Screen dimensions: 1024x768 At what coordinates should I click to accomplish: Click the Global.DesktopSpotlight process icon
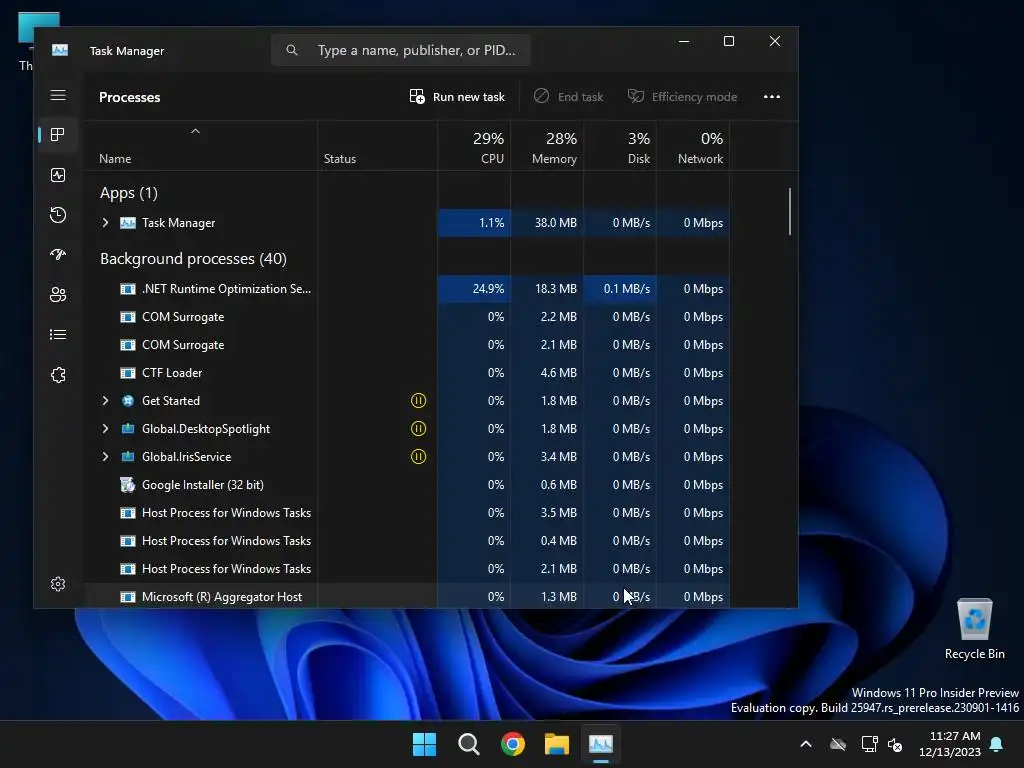pyautogui.click(x=128, y=428)
